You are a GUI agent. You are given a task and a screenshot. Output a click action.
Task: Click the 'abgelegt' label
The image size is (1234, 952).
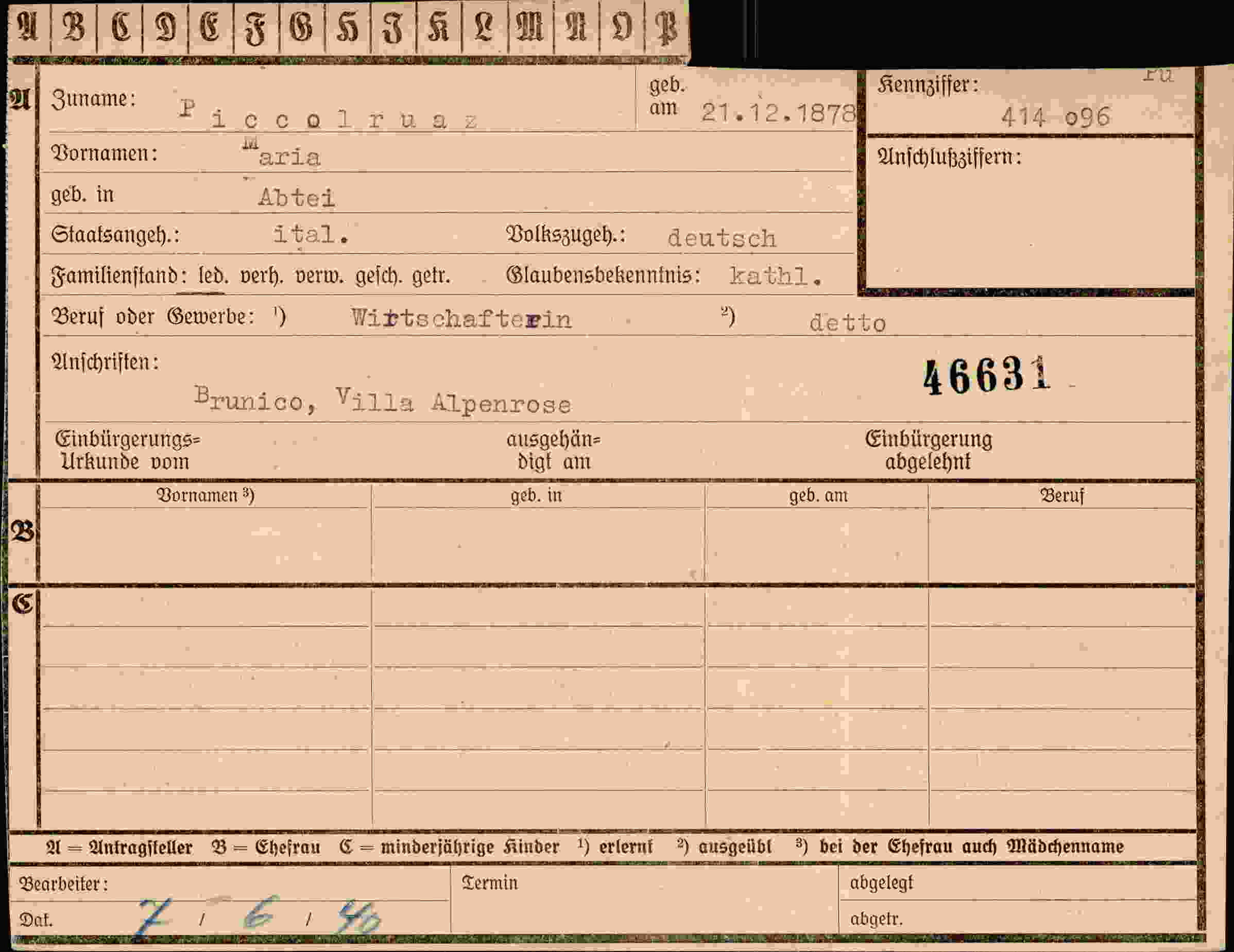[881, 882]
